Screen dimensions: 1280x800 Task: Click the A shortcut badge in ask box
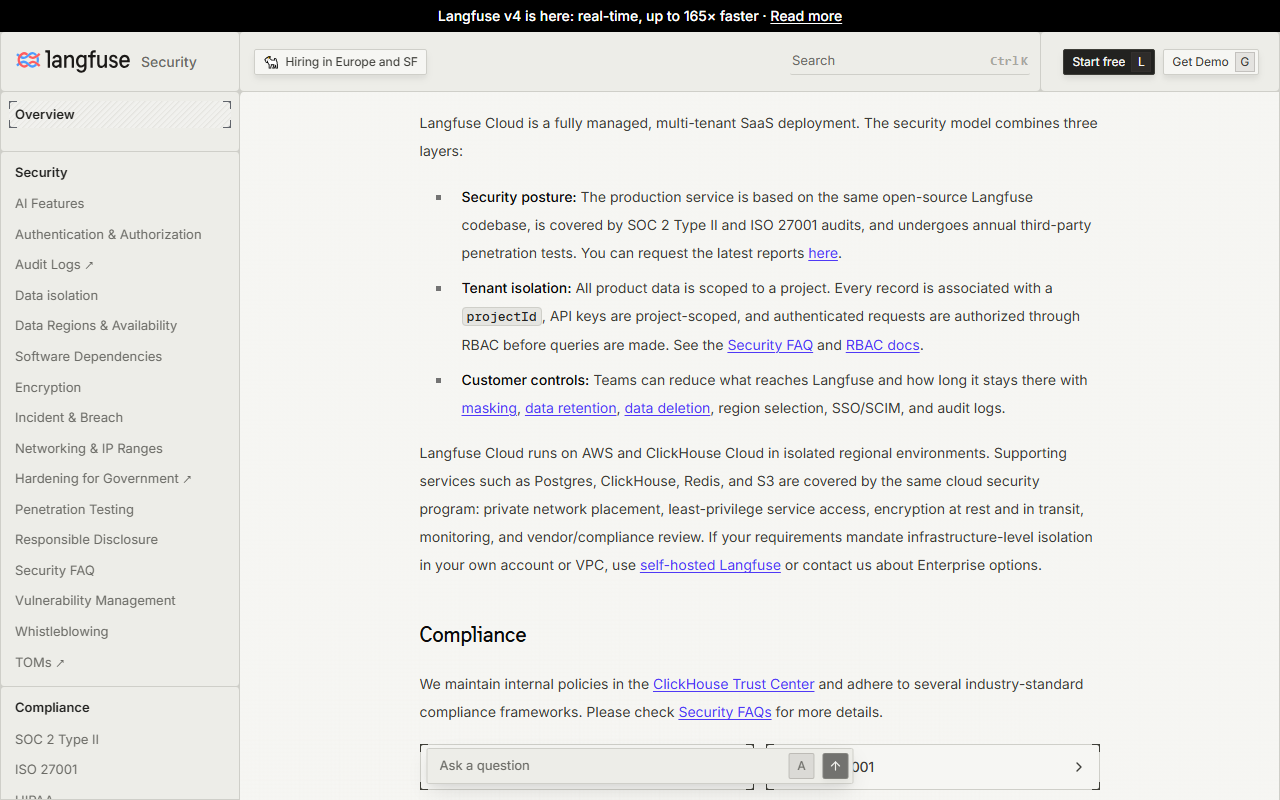tap(800, 766)
